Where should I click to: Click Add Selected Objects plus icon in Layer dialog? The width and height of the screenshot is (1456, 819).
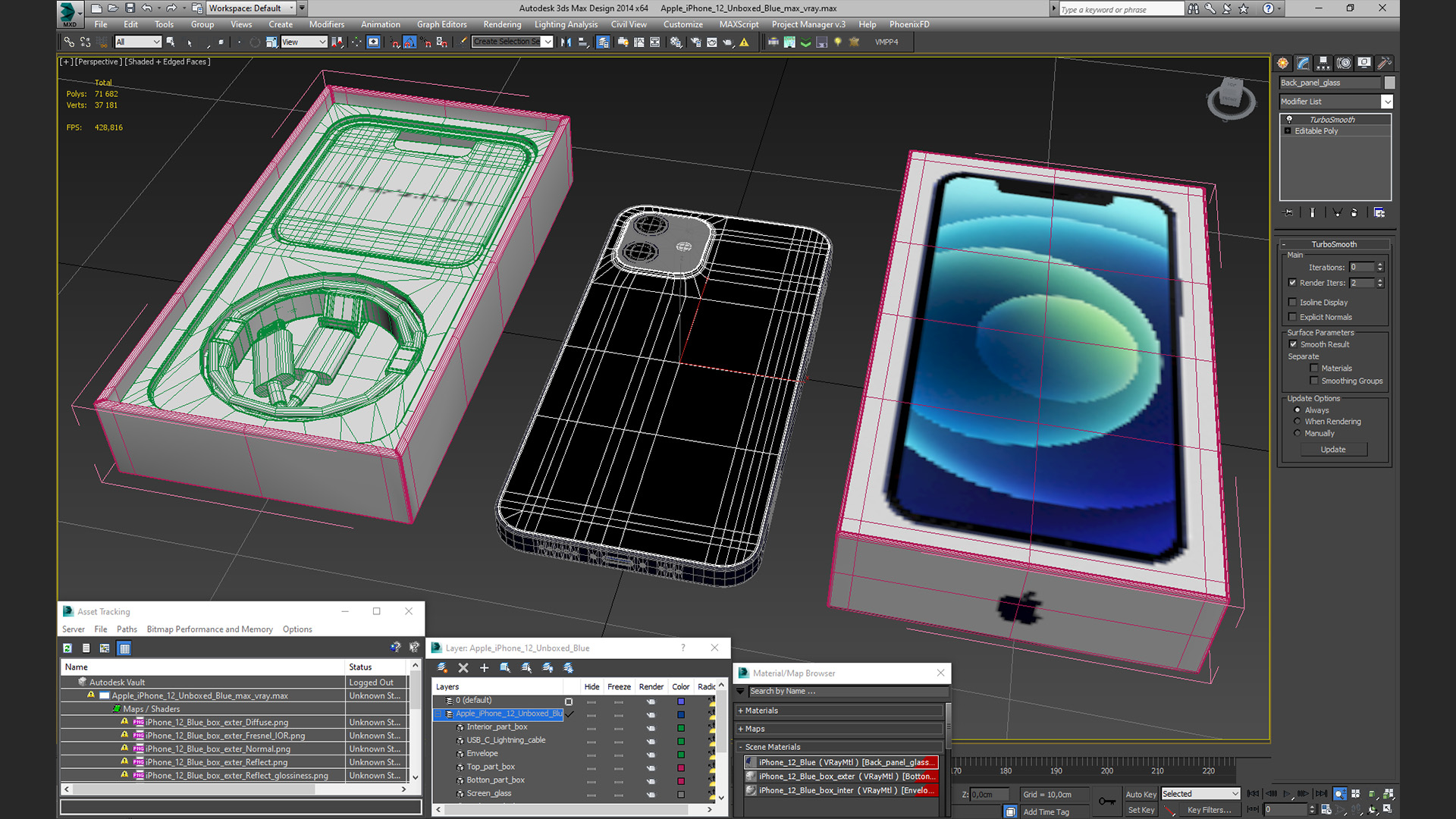coord(484,668)
